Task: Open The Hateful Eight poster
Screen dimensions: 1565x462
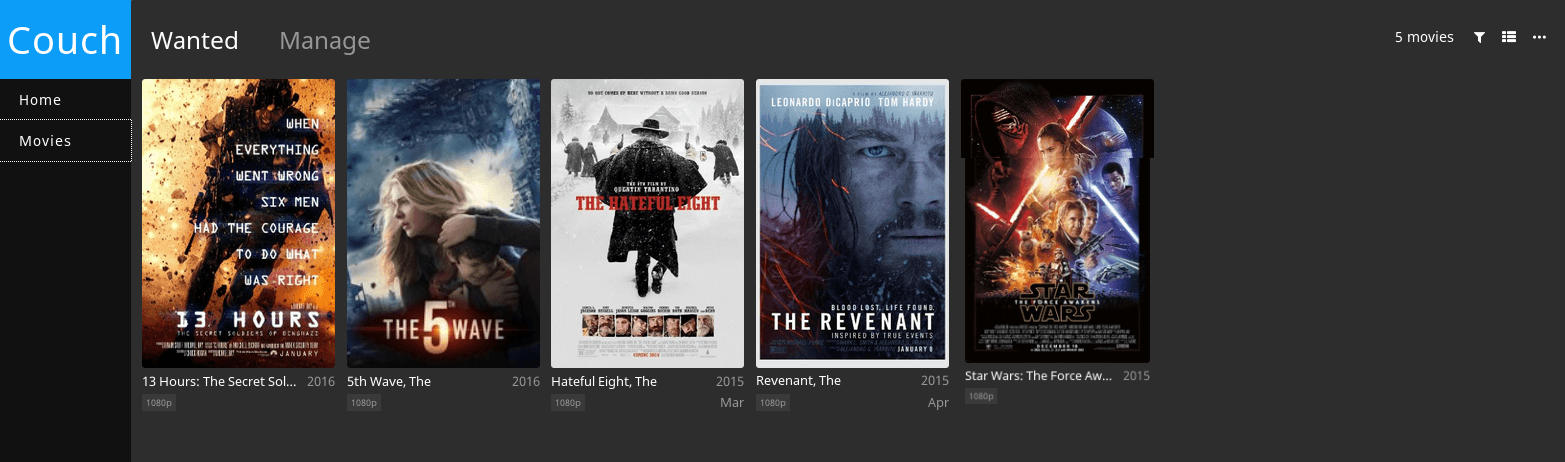Action: pyautogui.click(x=647, y=223)
